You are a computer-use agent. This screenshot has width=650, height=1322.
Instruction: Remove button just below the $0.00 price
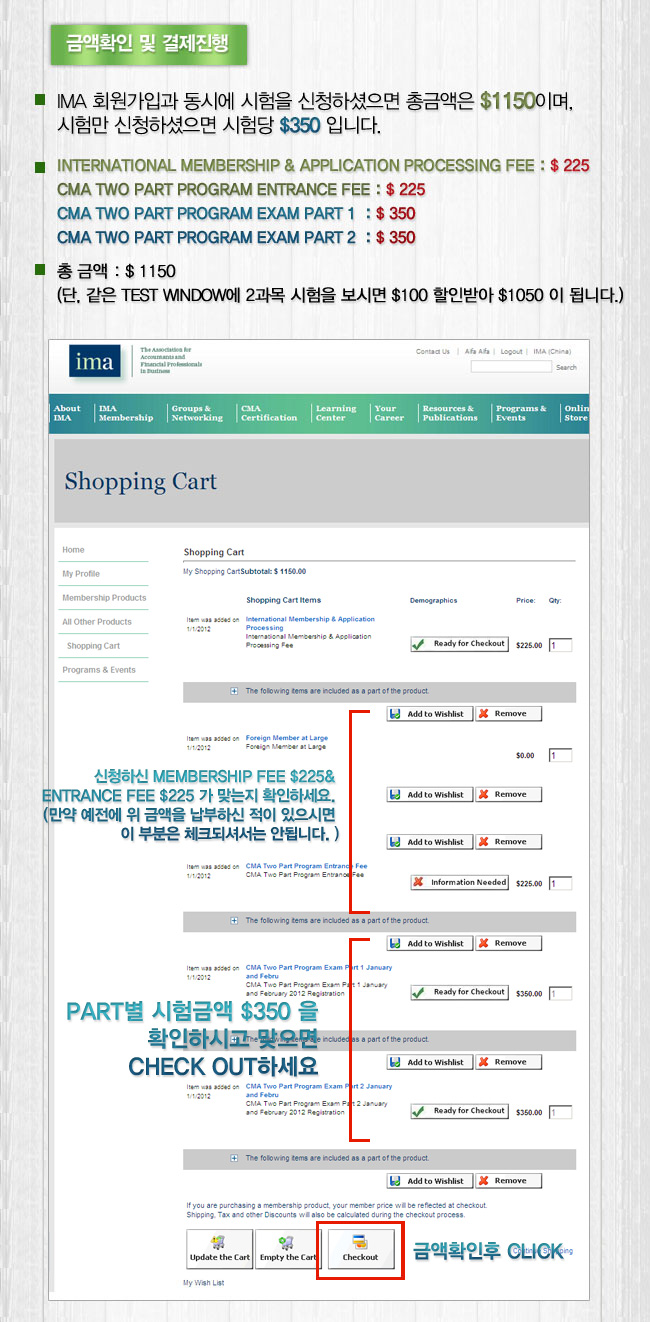(508, 795)
